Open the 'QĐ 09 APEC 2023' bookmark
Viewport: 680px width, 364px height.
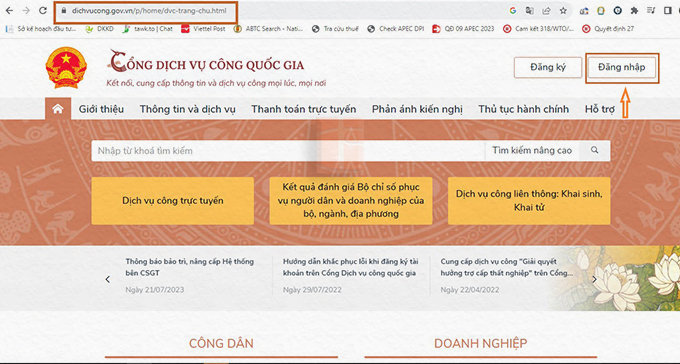(x=464, y=29)
